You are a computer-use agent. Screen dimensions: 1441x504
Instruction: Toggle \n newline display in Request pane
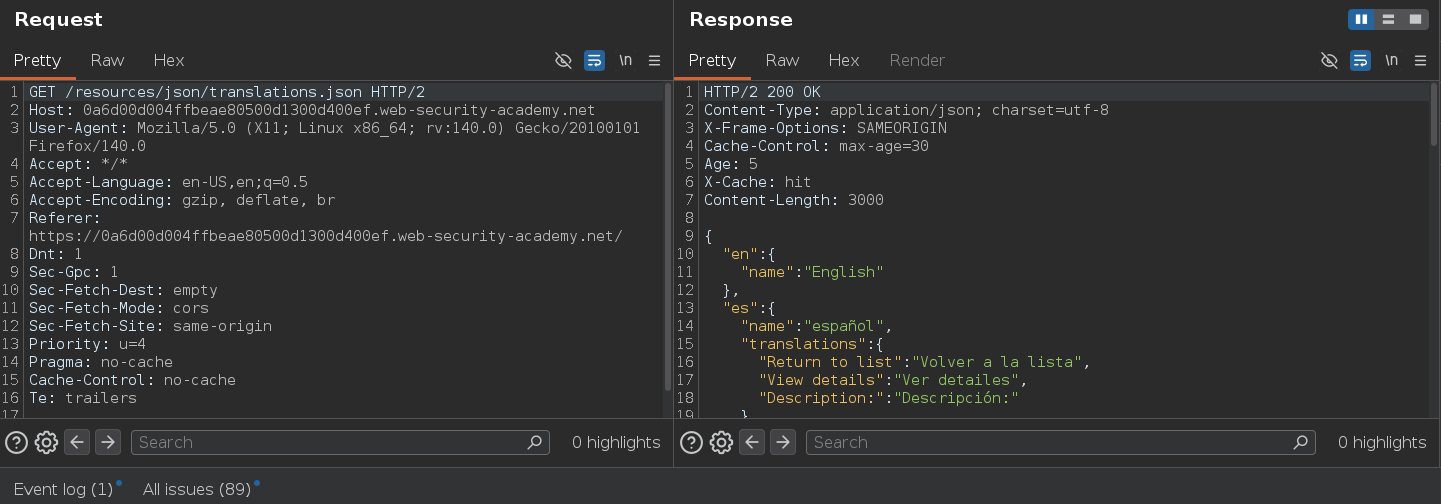[625, 61]
